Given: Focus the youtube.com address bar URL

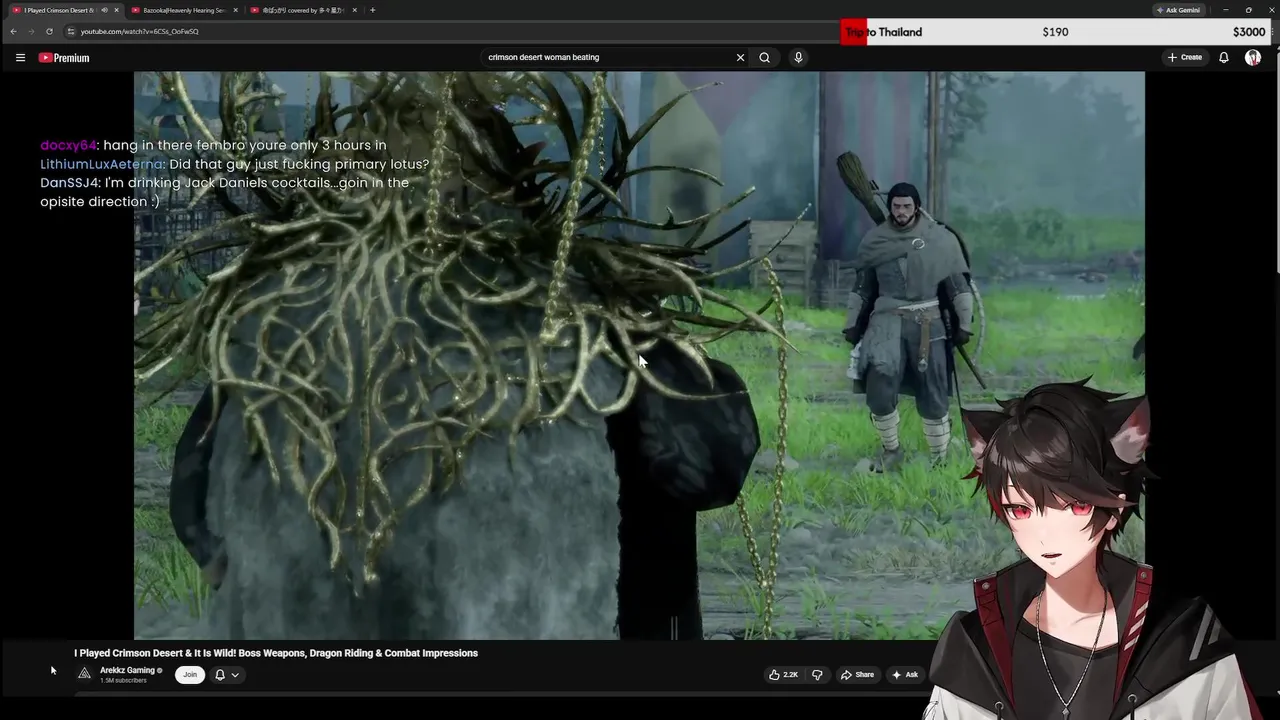Looking at the screenshot, I should pos(140,31).
